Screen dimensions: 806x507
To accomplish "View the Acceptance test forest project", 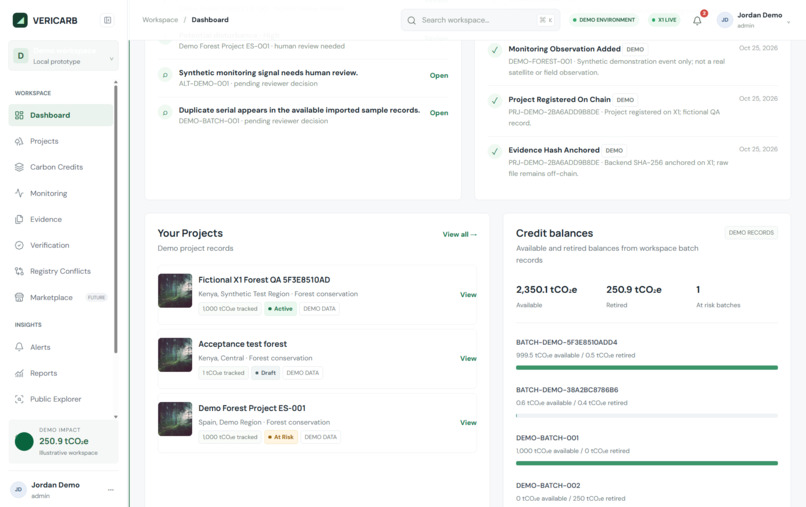I will click(468, 358).
